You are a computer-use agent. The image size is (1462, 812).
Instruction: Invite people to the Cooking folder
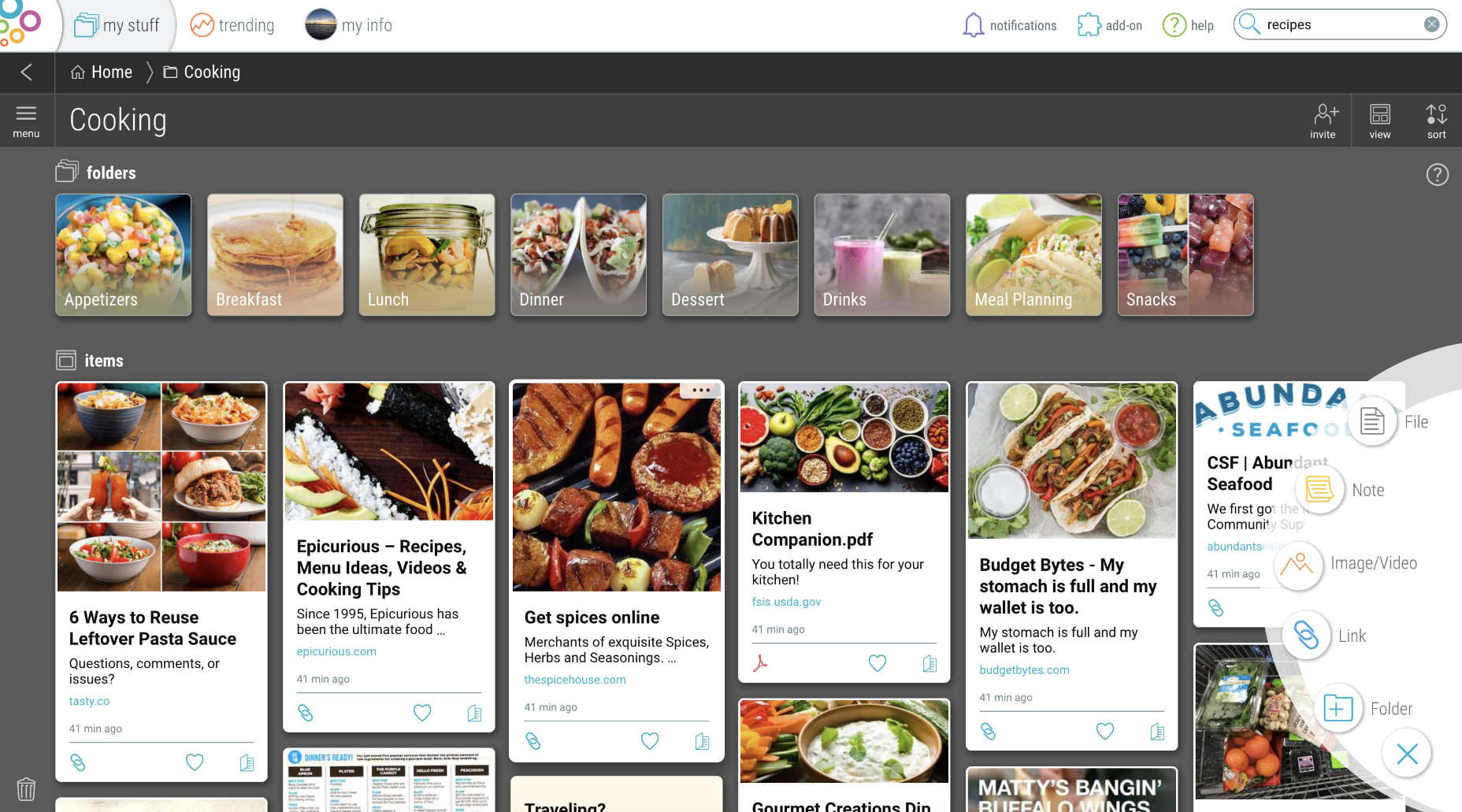tap(1323, 121)
